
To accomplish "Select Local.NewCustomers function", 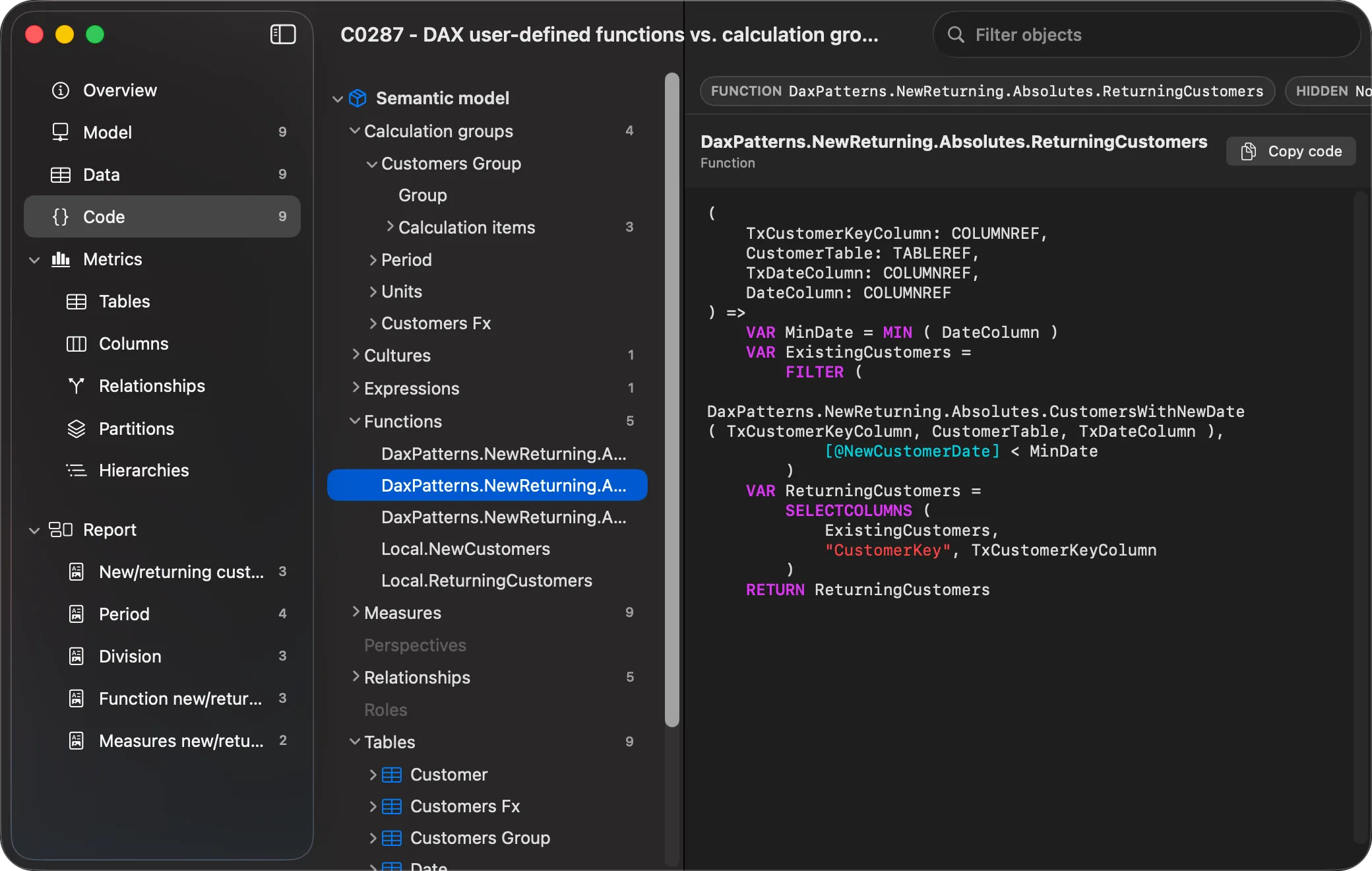I will point(487,549).
